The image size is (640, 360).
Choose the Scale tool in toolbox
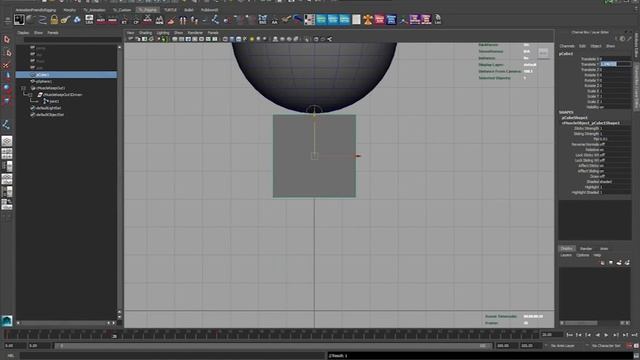pos(7,100)
